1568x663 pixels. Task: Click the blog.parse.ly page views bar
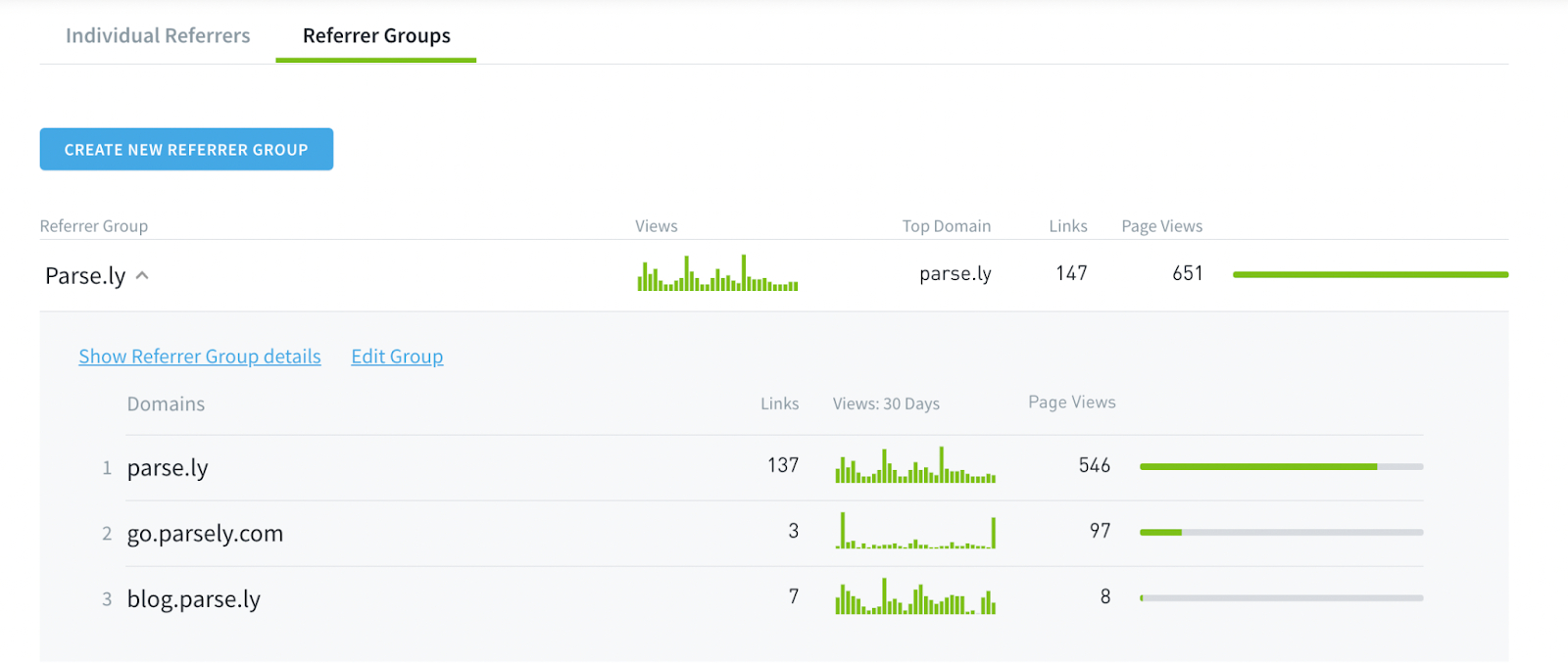coord(1281,597)
